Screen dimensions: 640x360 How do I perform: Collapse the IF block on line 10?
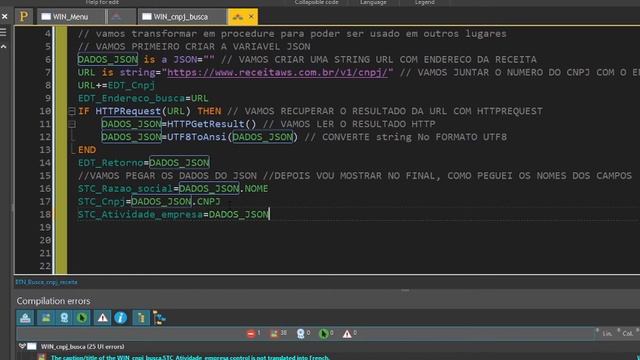pos(72,111)
